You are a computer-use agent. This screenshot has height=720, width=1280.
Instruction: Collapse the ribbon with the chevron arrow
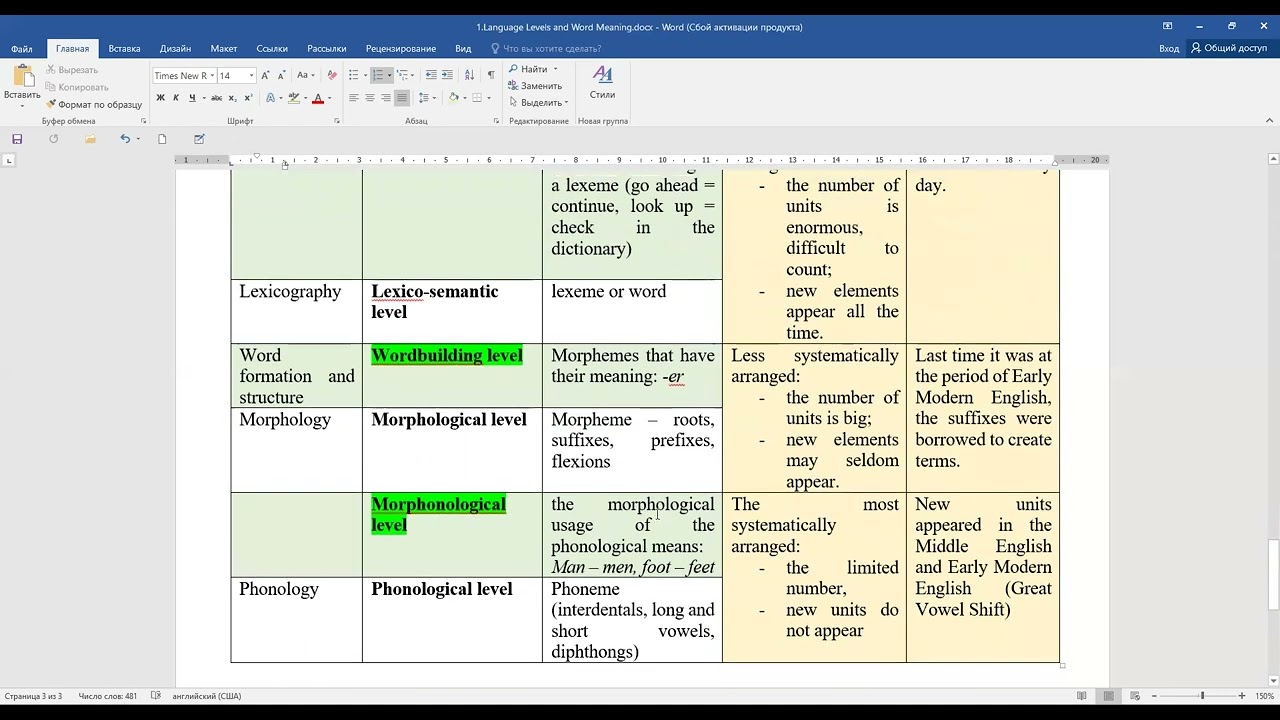click(1270, 121)
